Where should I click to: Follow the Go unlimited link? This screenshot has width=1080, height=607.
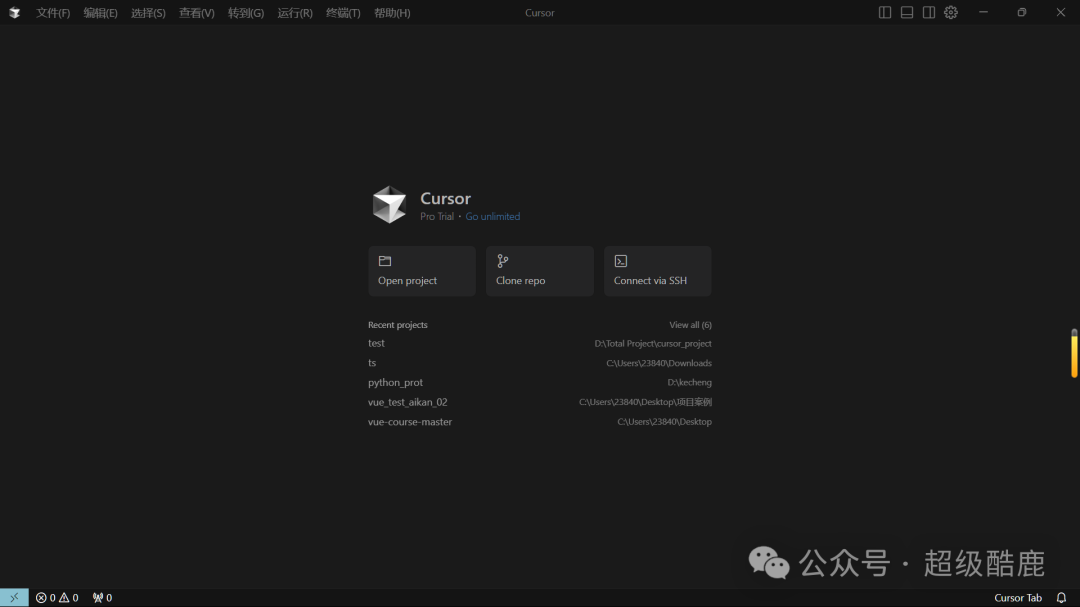(492, 216)
